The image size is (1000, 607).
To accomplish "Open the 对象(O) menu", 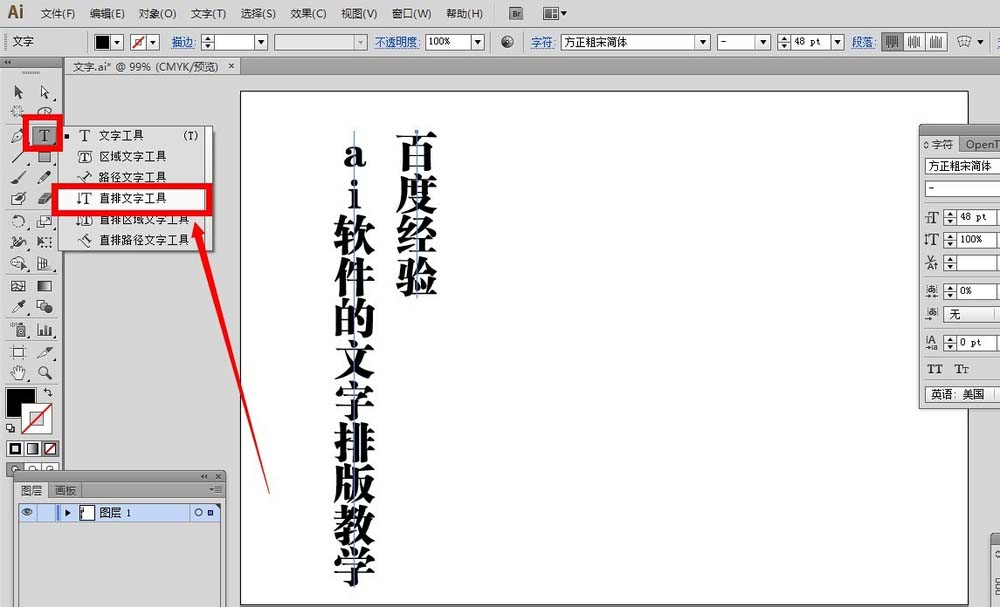I will 158,13.
